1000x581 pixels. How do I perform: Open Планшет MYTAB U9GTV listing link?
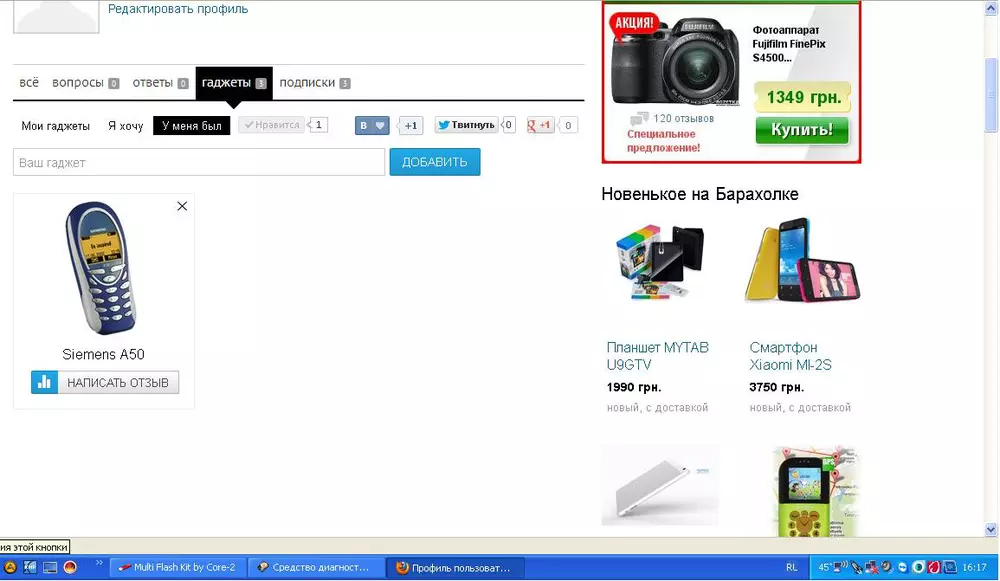point(657,356)
